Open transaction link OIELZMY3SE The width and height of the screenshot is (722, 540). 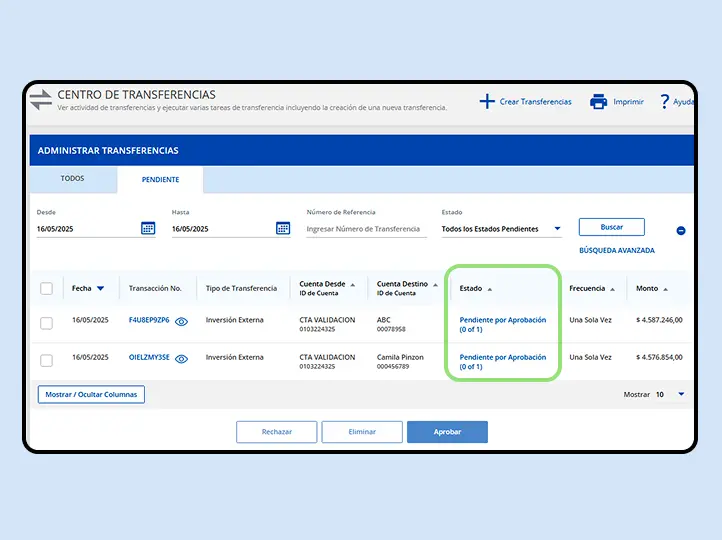point(149,357)
